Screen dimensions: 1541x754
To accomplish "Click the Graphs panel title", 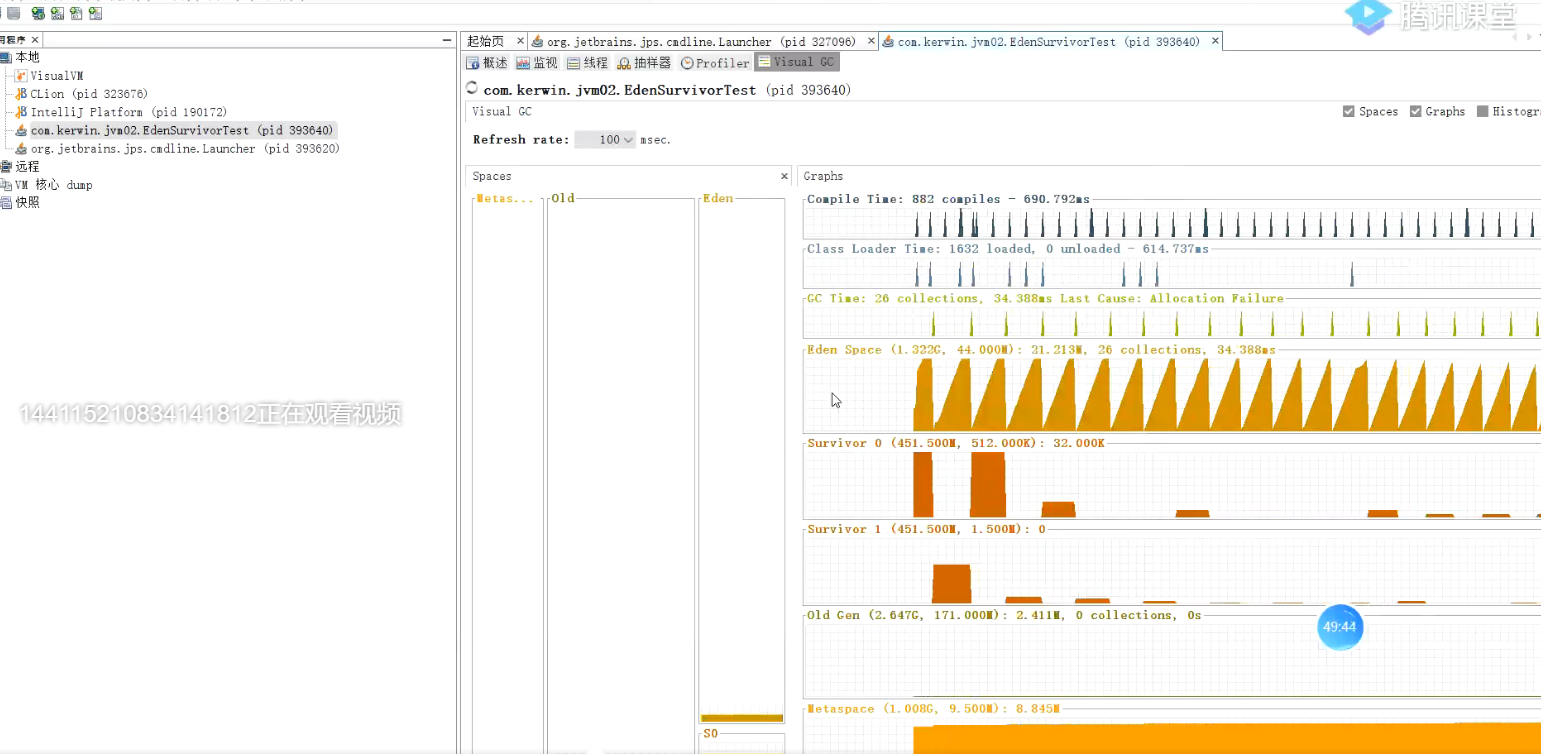I will pyautogui.click(x=823, y=176).
